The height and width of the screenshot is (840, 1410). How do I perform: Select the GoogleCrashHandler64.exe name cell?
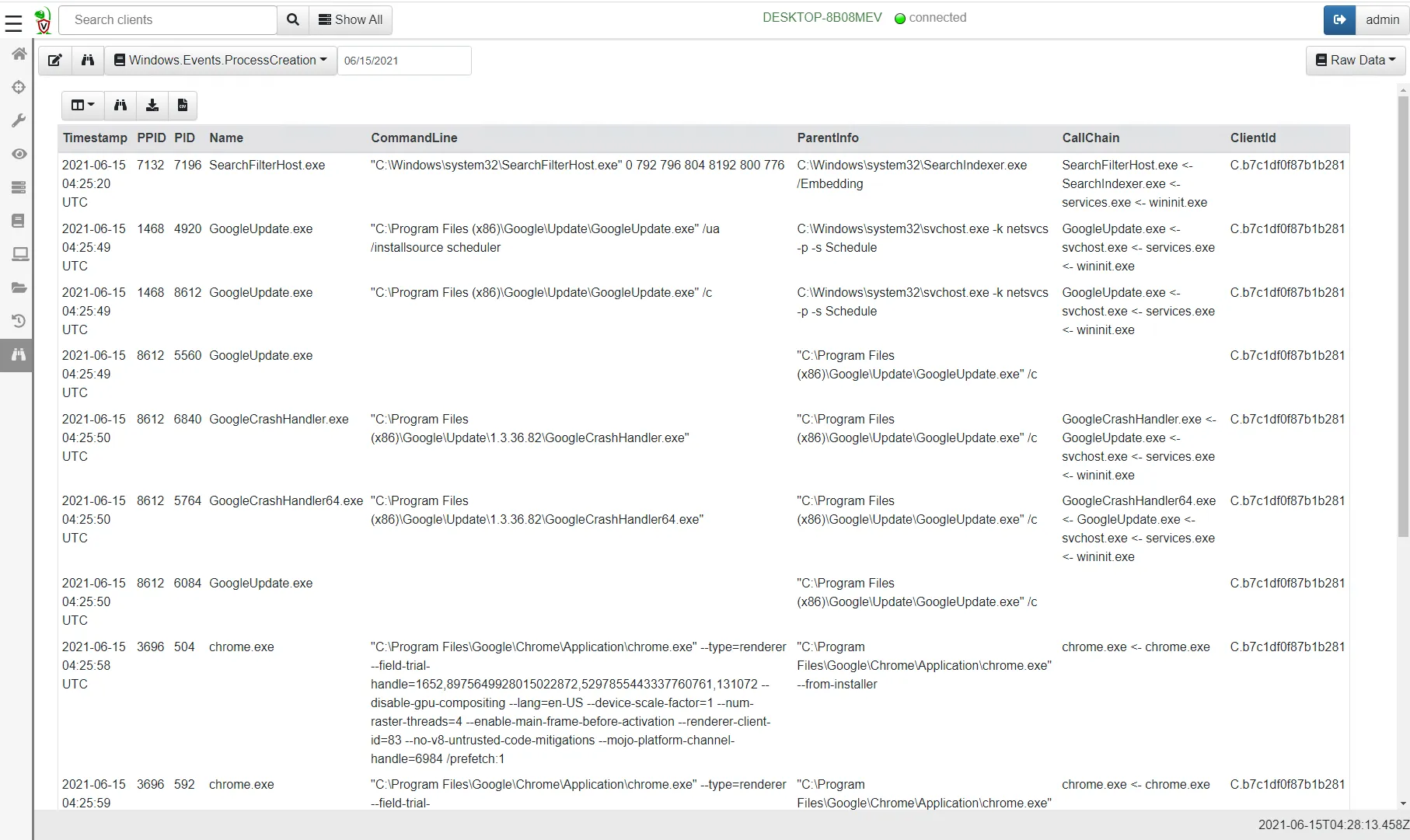click(x=286, y=501)
